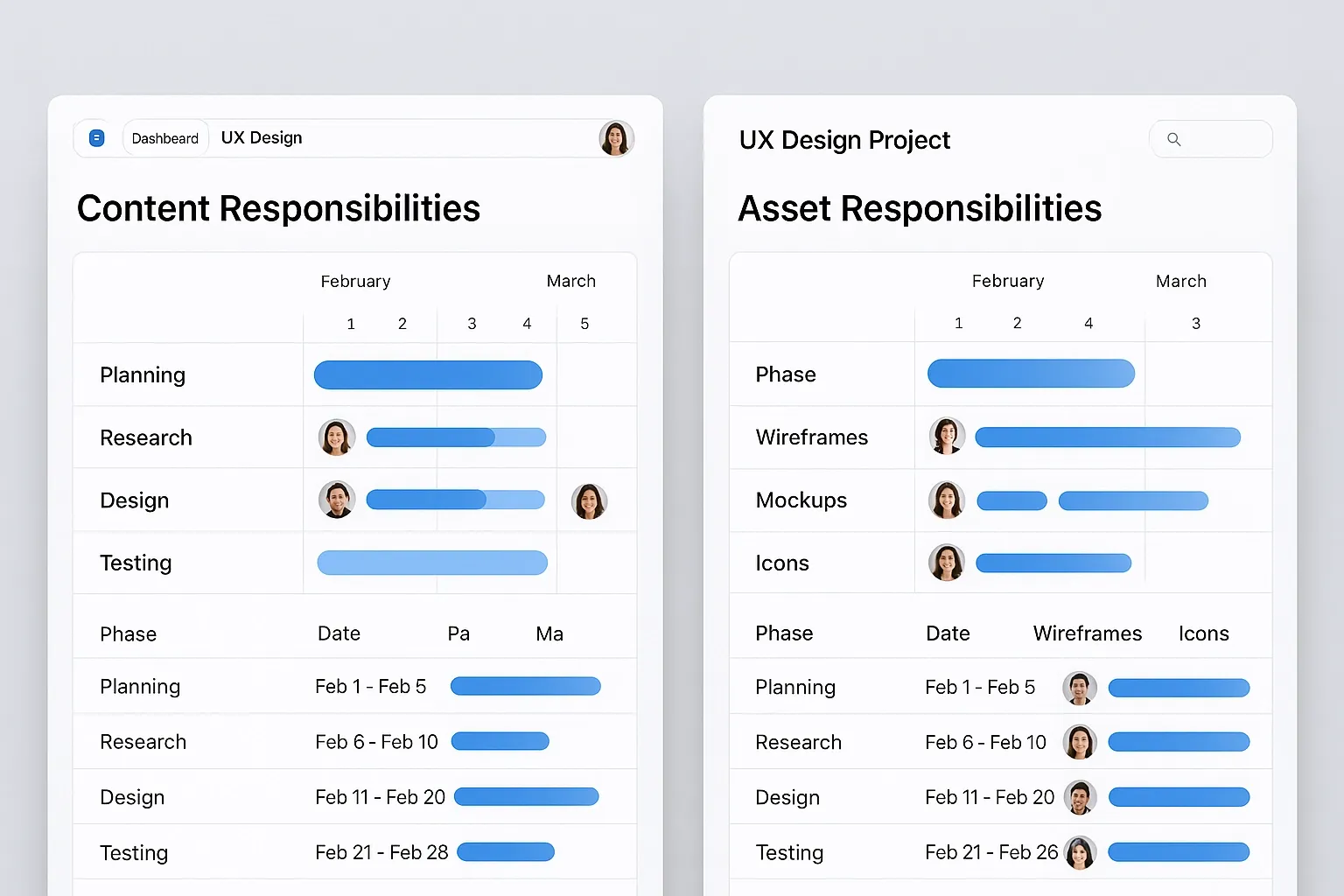This screenshot has height=896, width=1344.
Task: Select the Research row assignee avatar
Action: click(337, 437)
